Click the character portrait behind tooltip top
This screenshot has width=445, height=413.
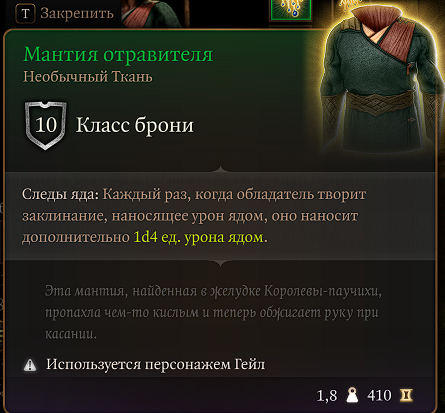coord(154,13)
